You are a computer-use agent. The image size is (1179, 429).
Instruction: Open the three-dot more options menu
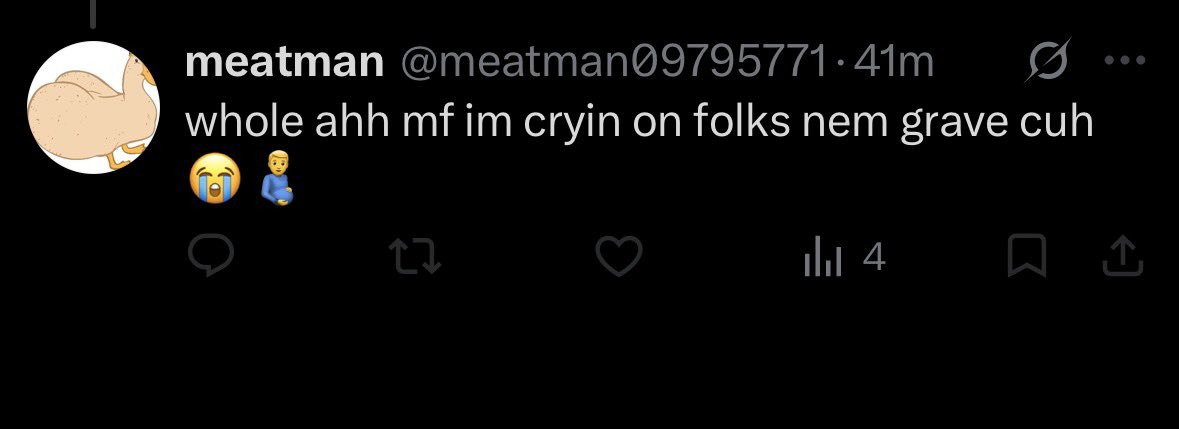(1125, 60)
